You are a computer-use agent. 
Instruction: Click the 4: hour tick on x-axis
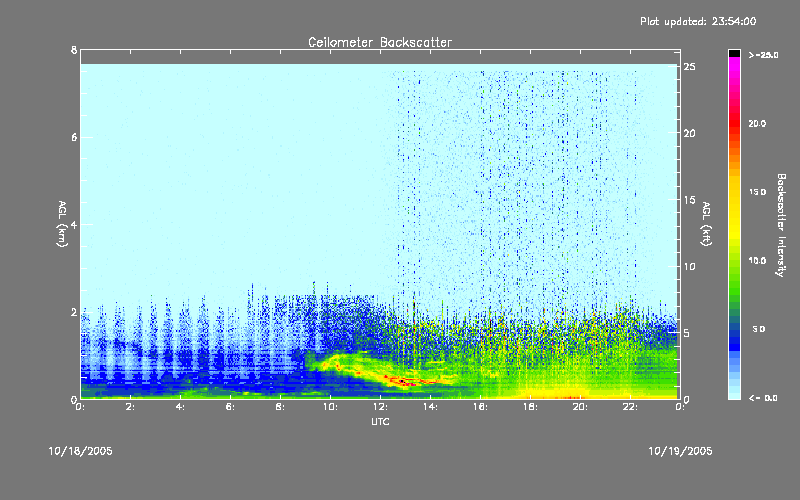pyautogui.click(x=180, y=407)
